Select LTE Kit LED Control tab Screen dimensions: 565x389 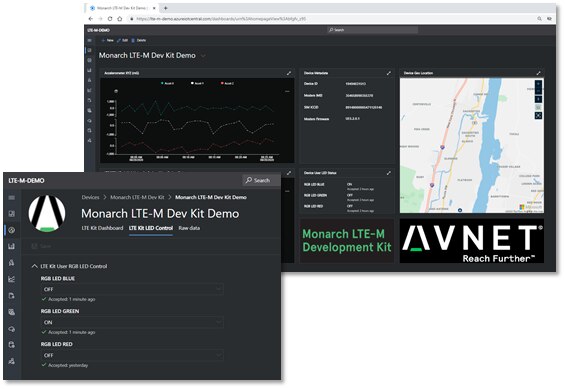pyautogui.click(x=151, y=228)
